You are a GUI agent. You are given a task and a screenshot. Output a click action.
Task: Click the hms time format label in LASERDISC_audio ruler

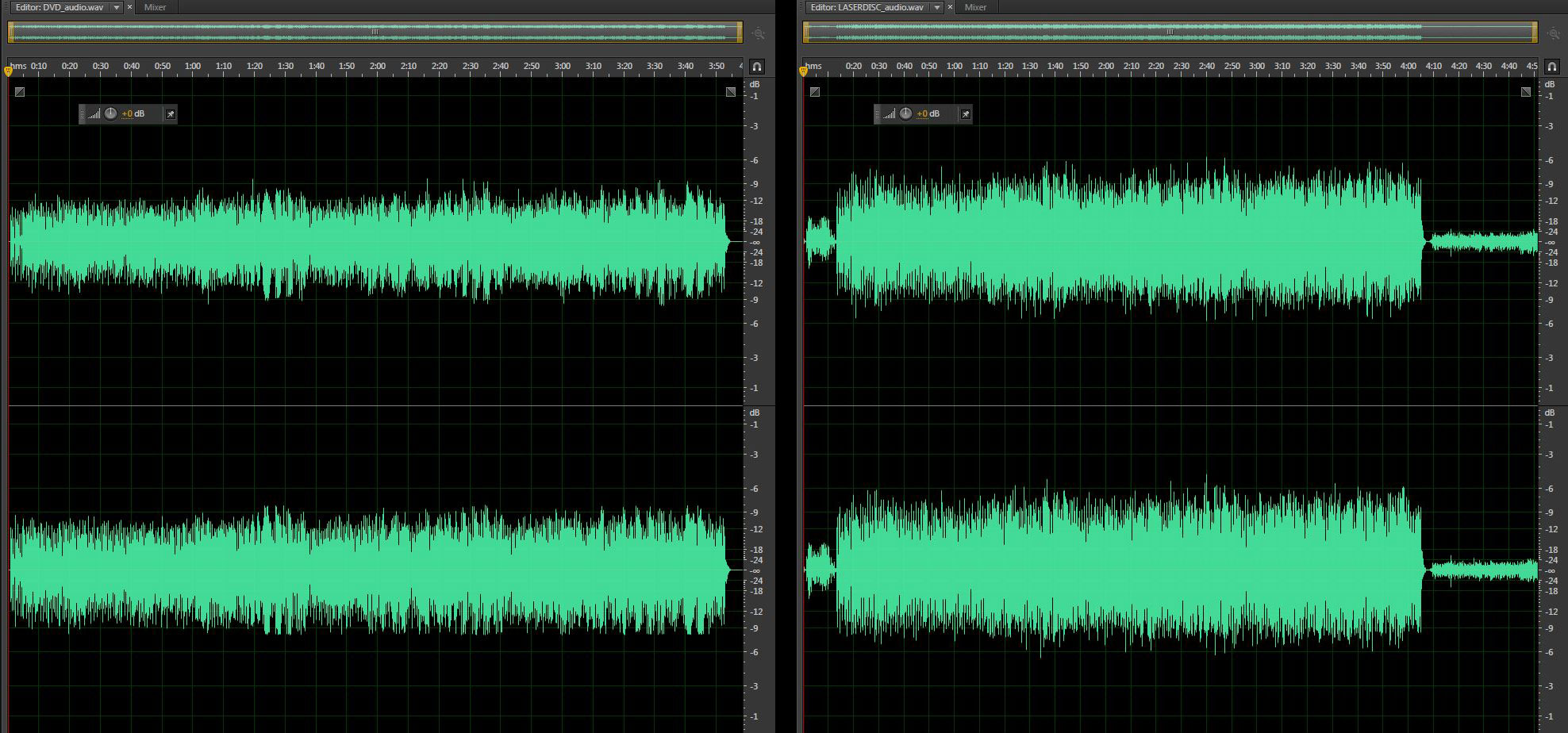[813, 67]
